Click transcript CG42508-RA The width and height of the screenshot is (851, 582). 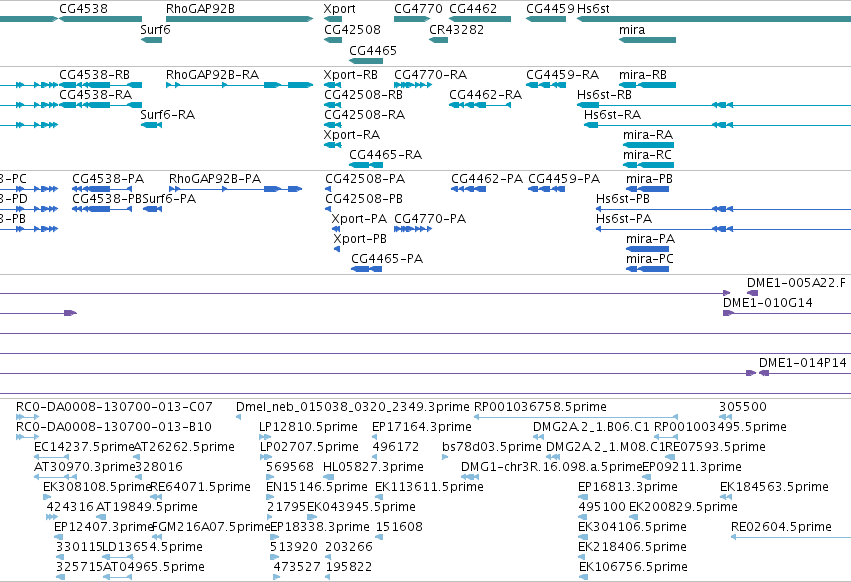click(x=365, y=115)
